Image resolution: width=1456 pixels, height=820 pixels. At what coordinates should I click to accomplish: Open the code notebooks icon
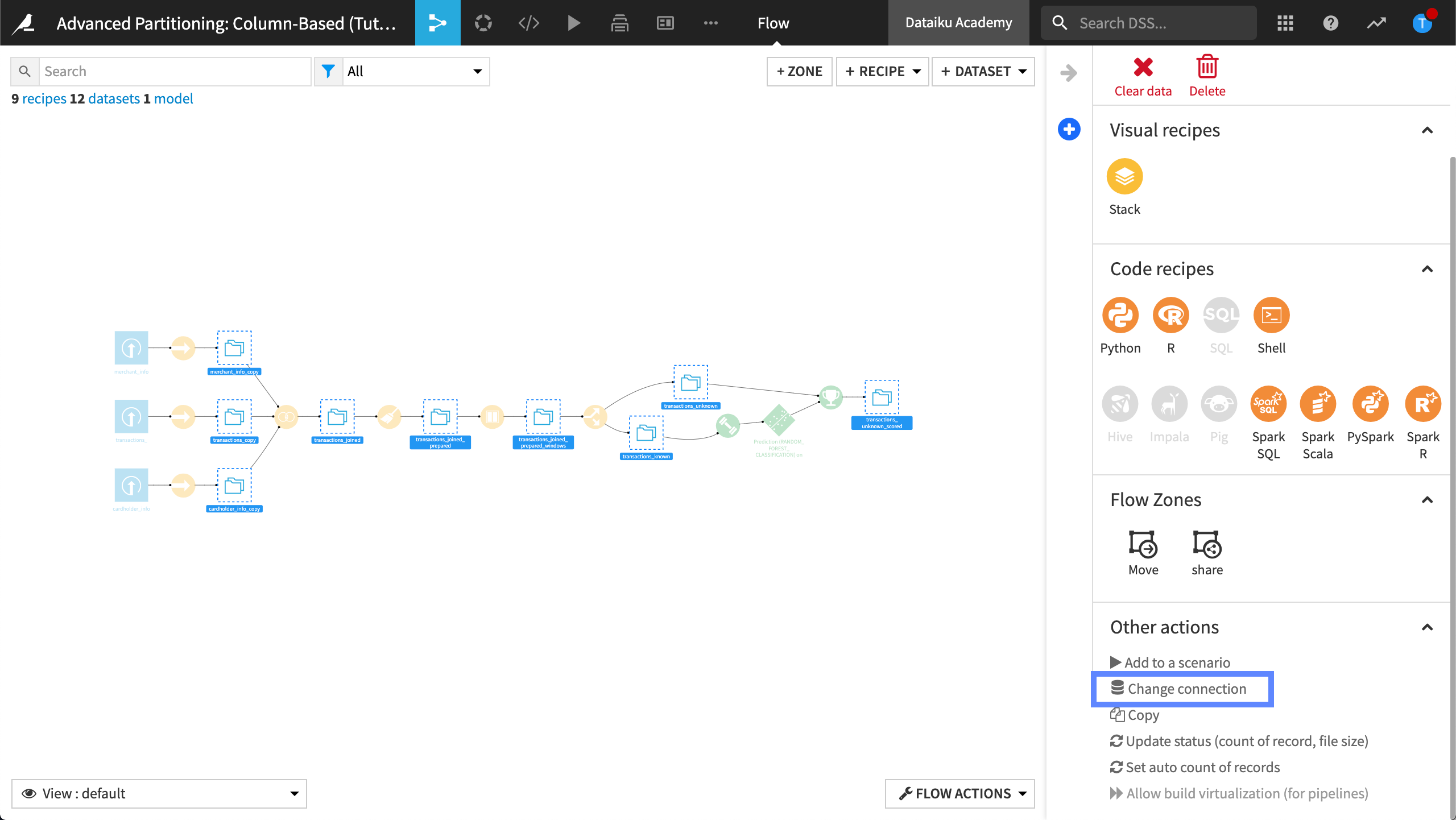(528, 23)
